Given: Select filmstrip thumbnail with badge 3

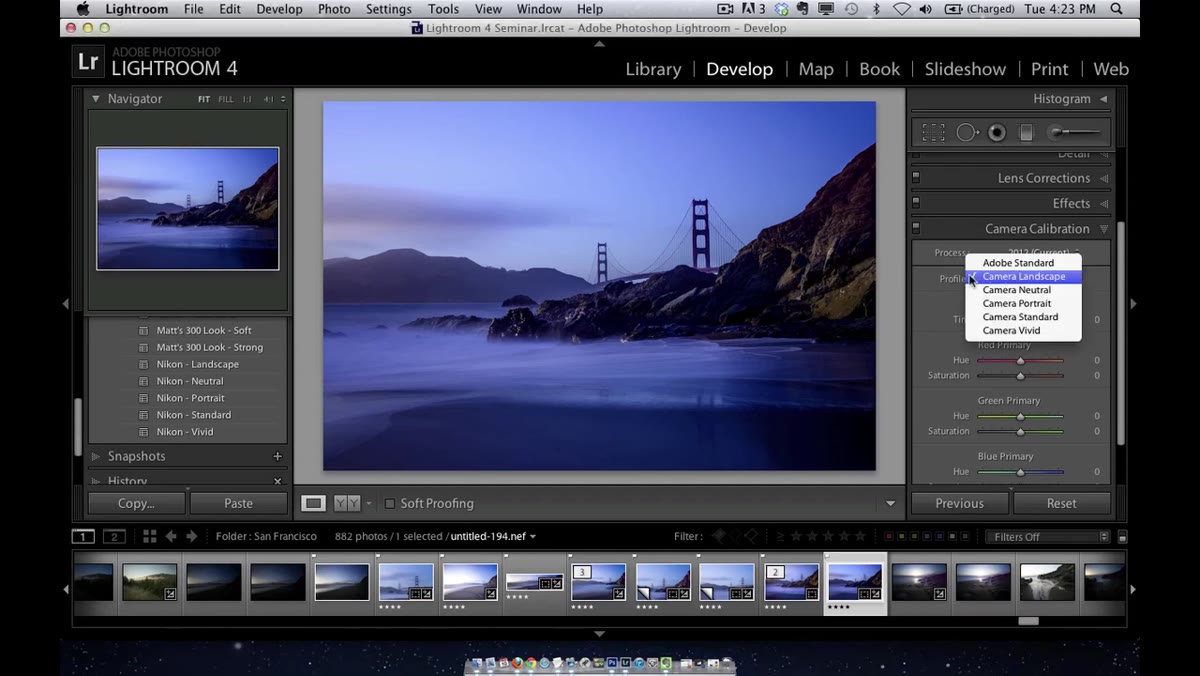Looking at the screenshot, I should click(x=598, y=582).
